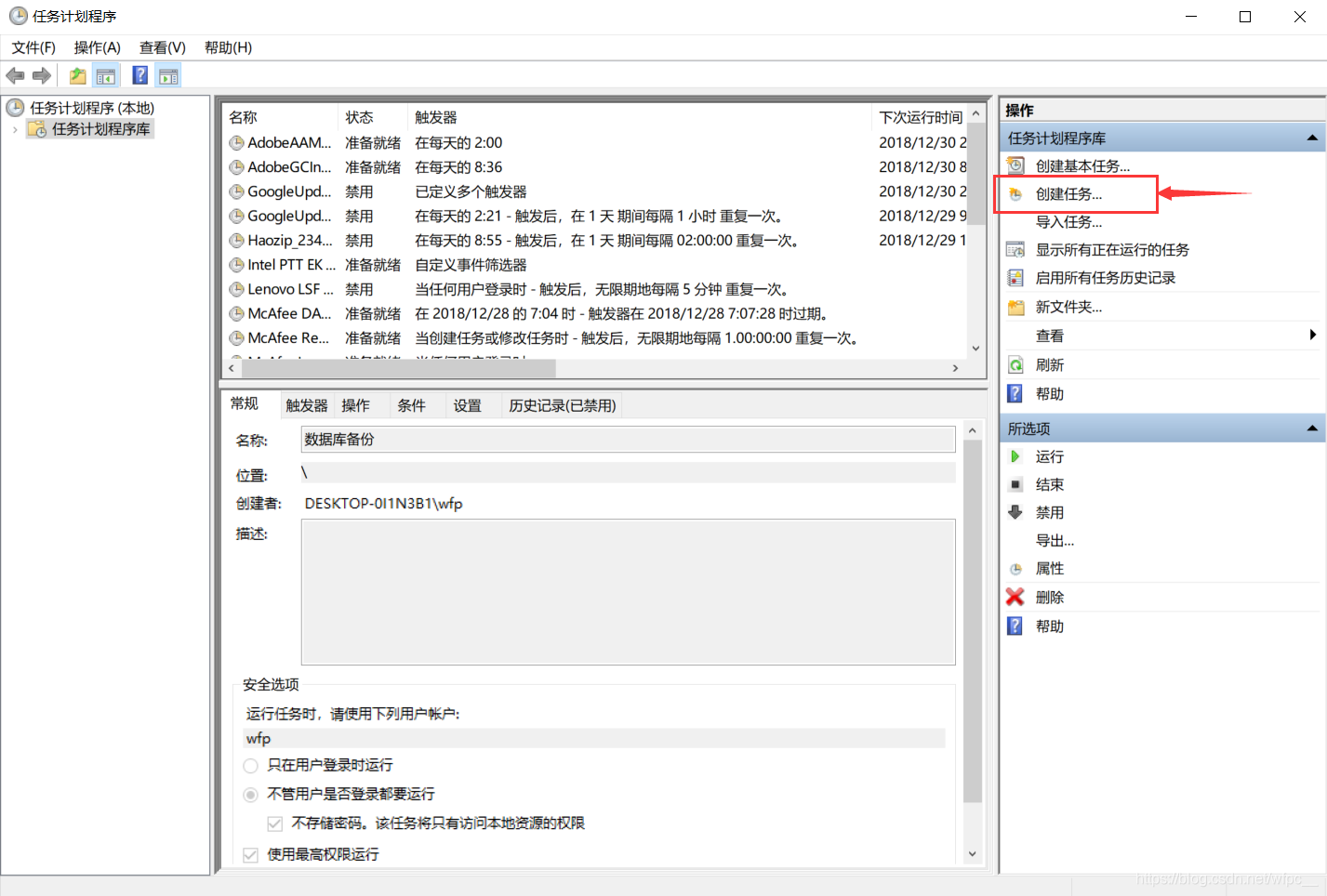
Task: Toggle the 不存储密码 checkbox
Action: click(x=274, y=824)
